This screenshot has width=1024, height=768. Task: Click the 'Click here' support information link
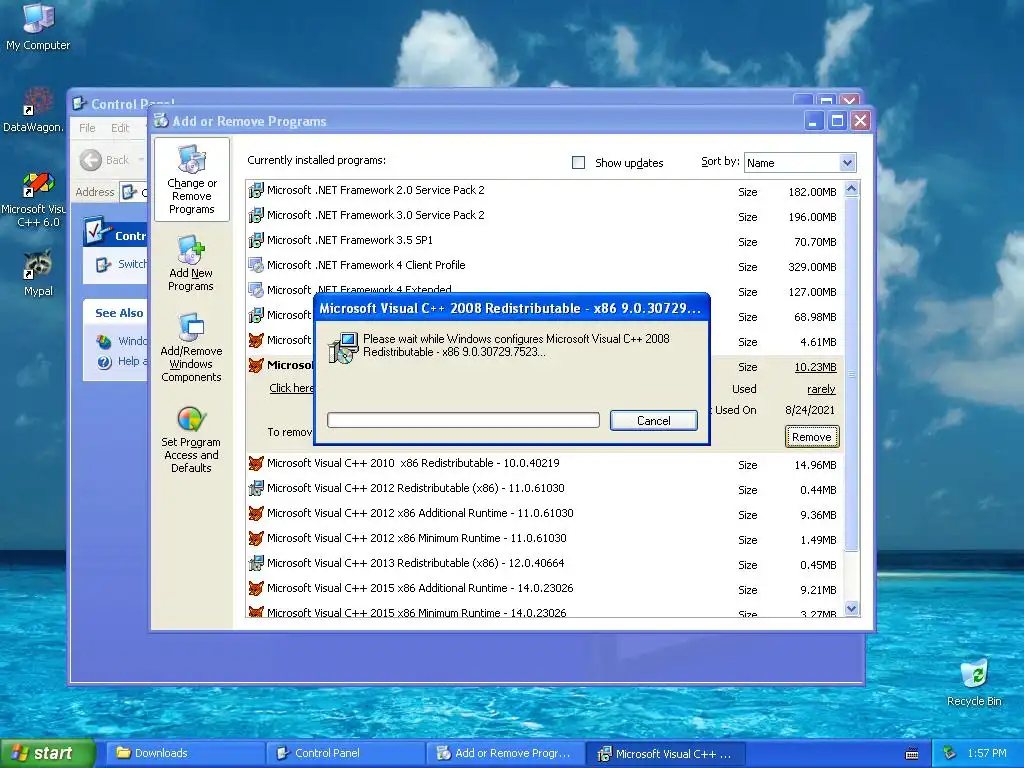(291, 388)
